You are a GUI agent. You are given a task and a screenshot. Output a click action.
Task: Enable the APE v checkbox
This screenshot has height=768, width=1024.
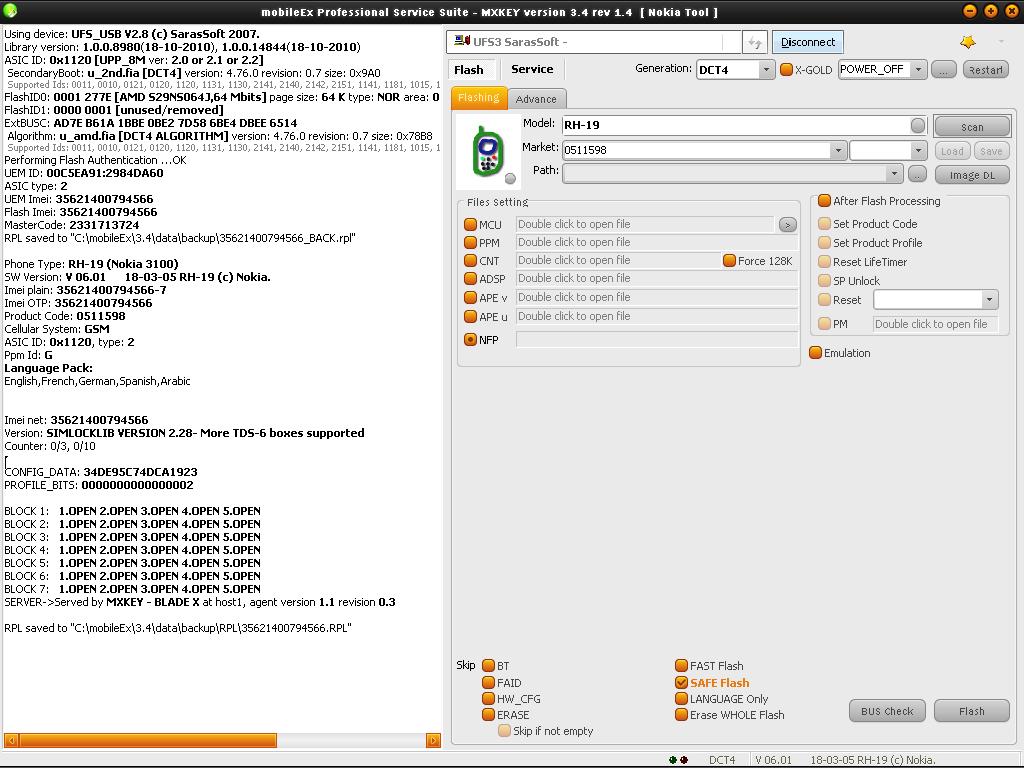[x=470, y=297]
